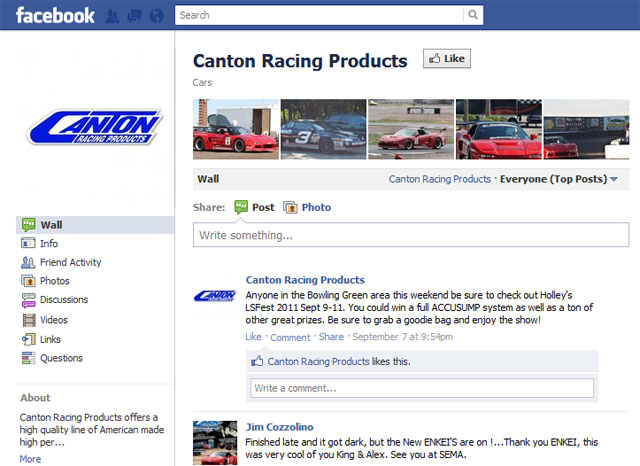640x466 pixels.
Task: Open the messages icon in header
Action: (134, 16)
